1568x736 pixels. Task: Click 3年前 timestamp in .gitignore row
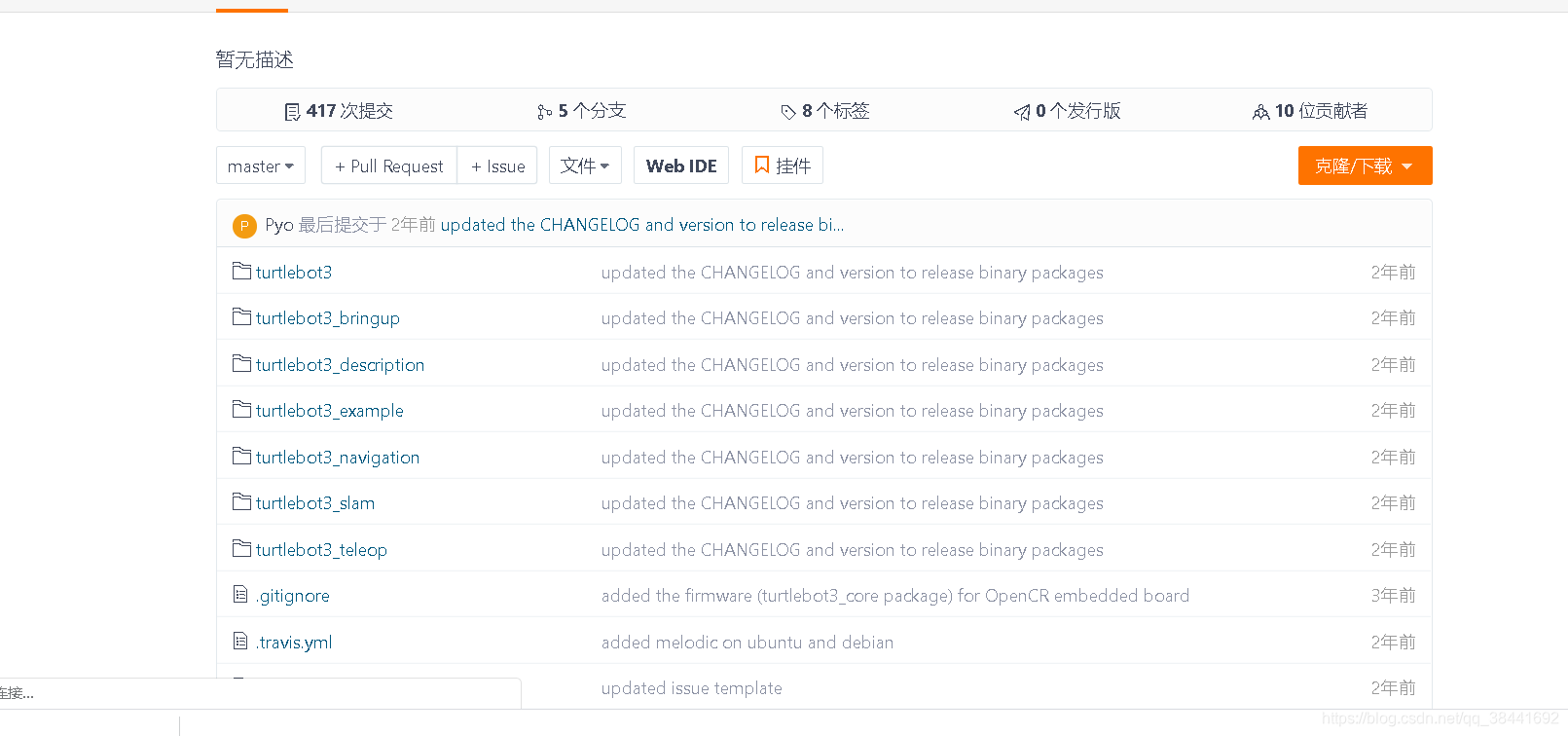pos(1394,596)
